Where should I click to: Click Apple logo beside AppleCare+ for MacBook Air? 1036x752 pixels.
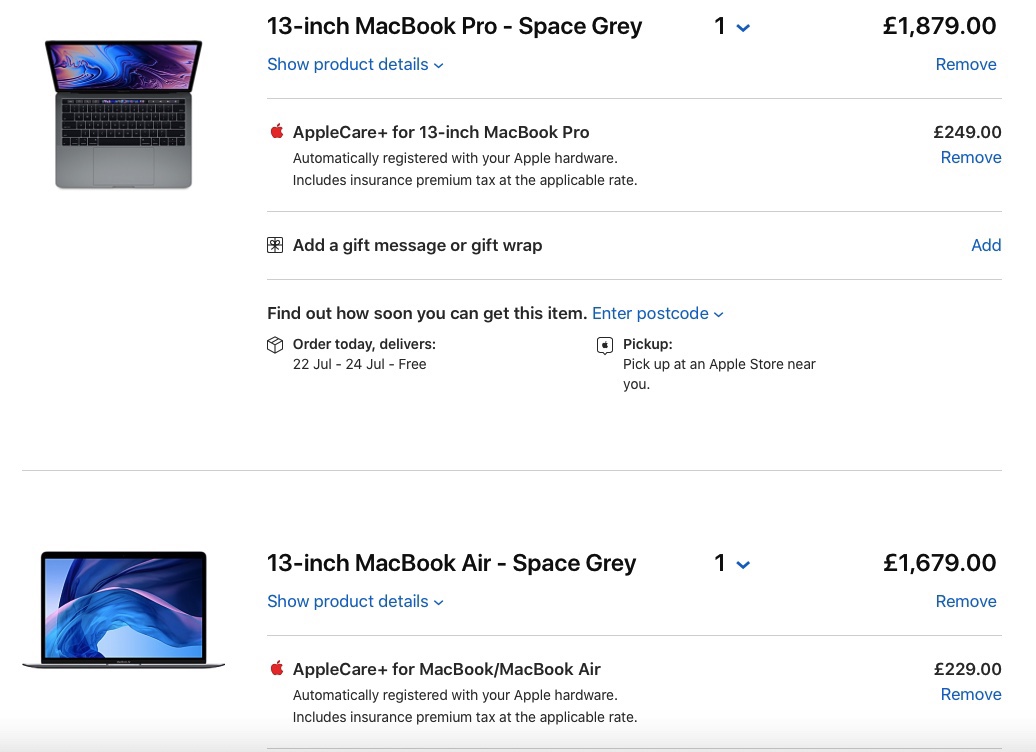tap(277, 669)
